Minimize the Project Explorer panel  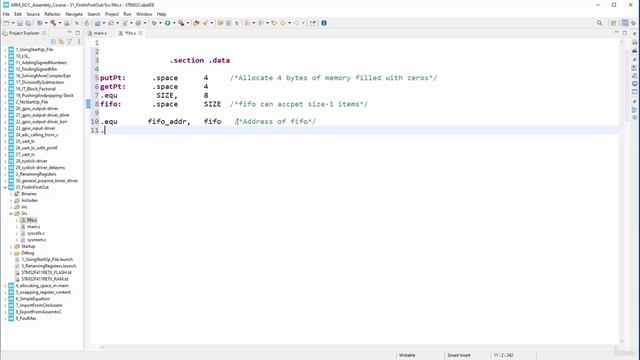(69, 33)
